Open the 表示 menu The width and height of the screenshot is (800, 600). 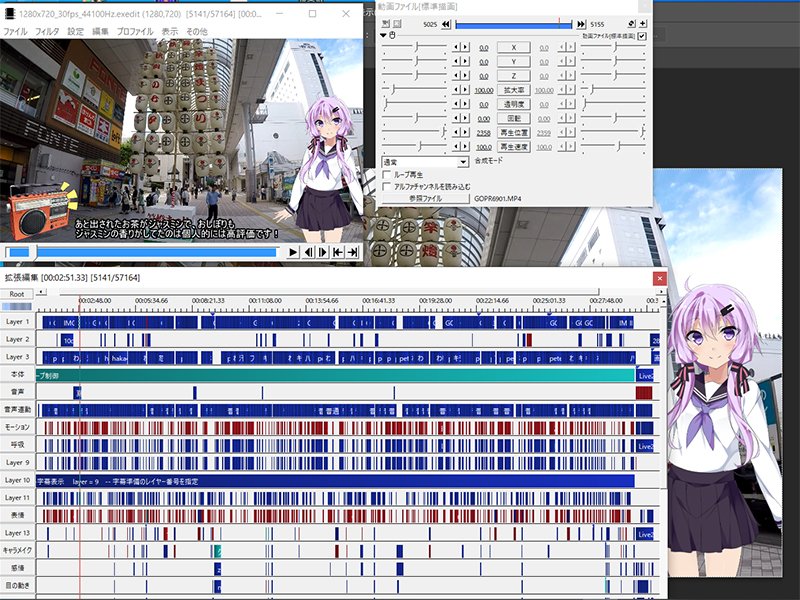169,32
